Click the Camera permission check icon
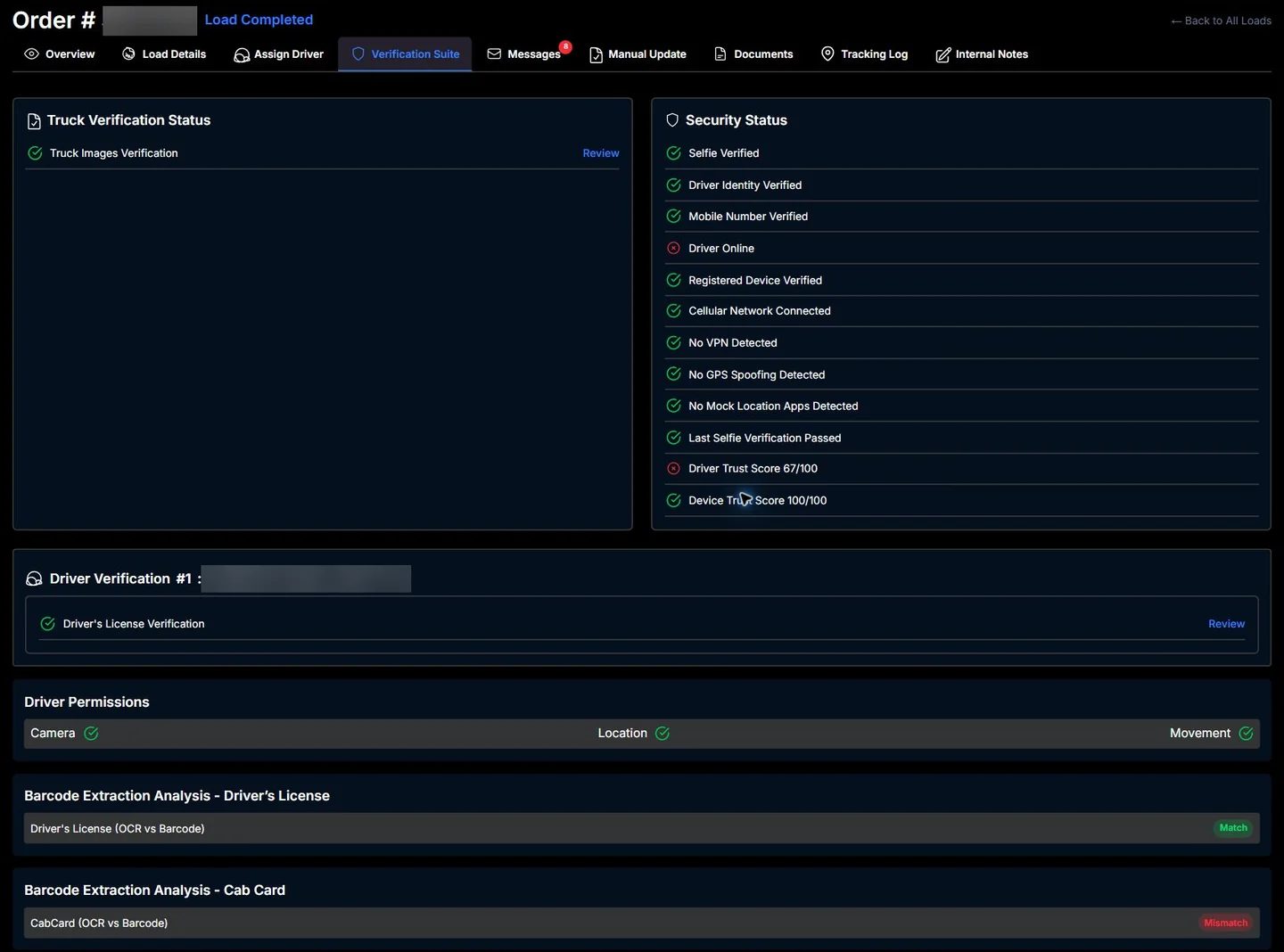1284x952 pixels. (x=91, y=734)
